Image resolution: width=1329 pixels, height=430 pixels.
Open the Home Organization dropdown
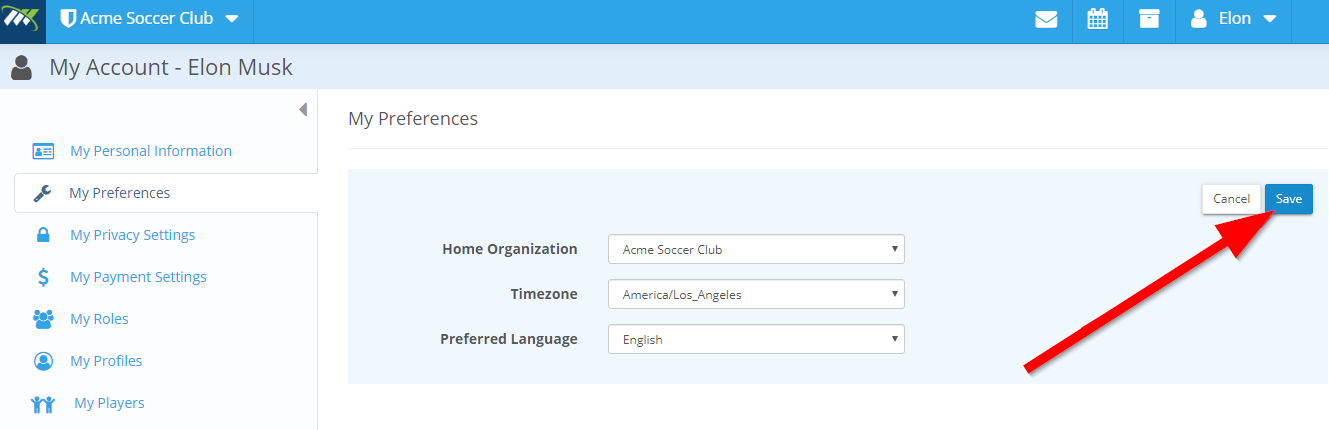coord(756,249)
